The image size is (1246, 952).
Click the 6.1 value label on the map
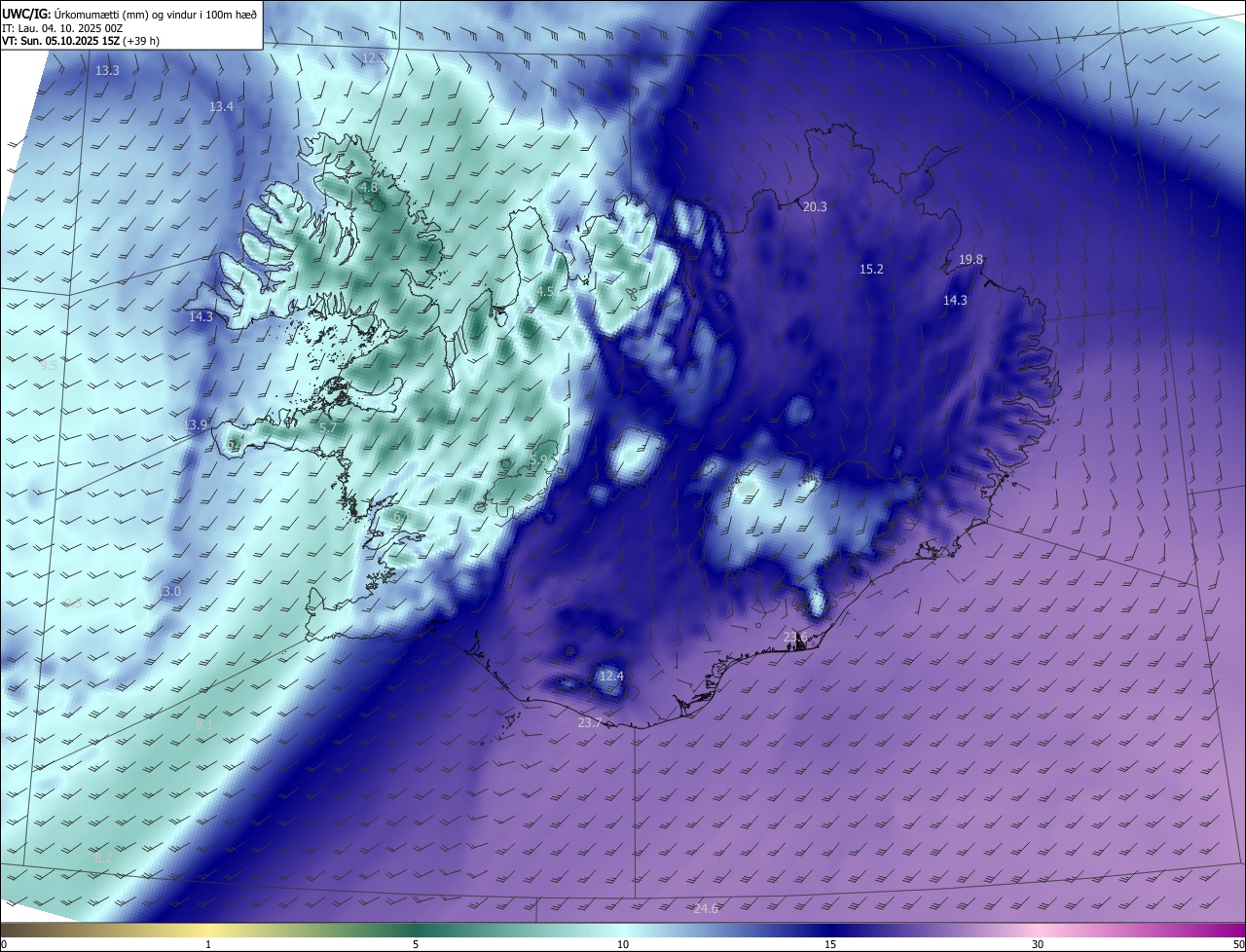click(x=400, y=517)
